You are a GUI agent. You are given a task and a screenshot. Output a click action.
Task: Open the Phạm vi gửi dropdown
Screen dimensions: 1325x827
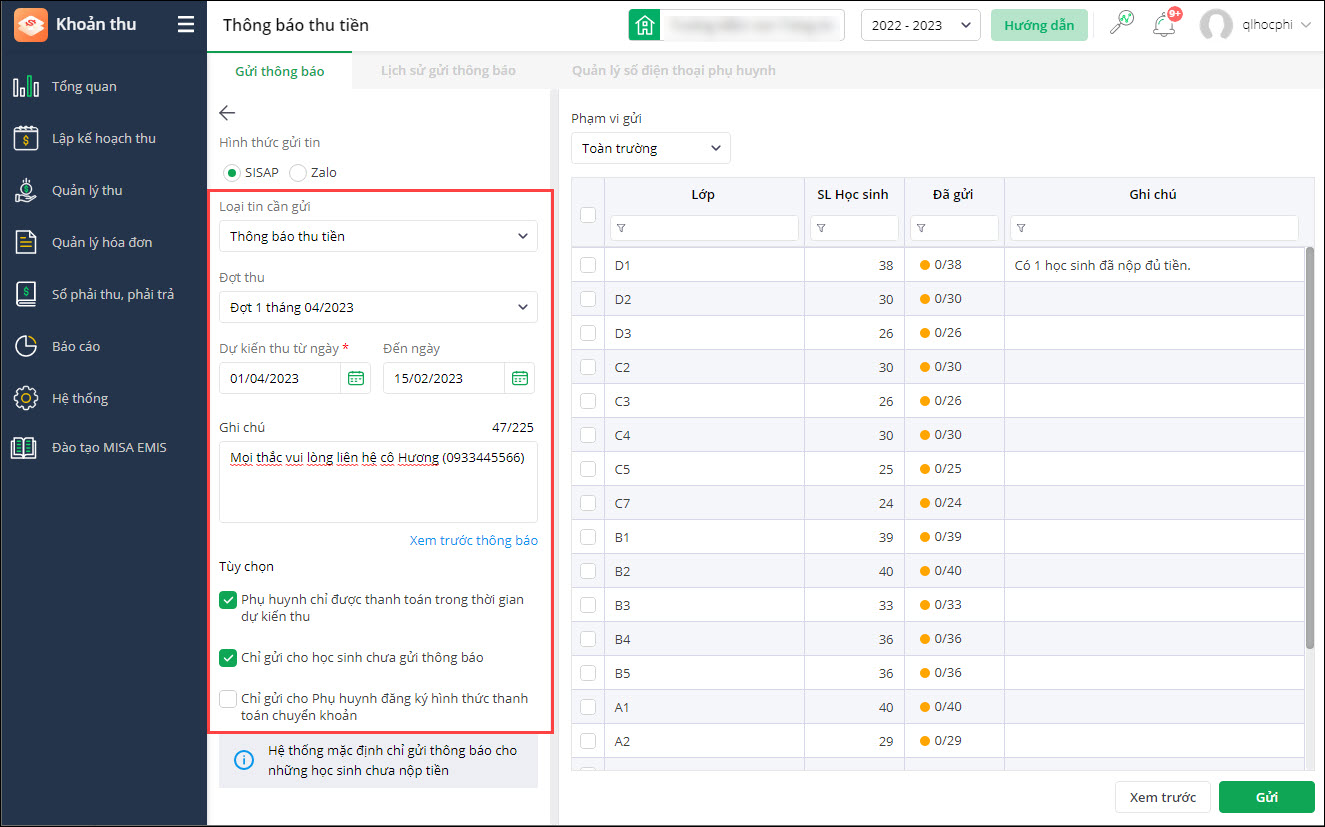coord(651,148)
